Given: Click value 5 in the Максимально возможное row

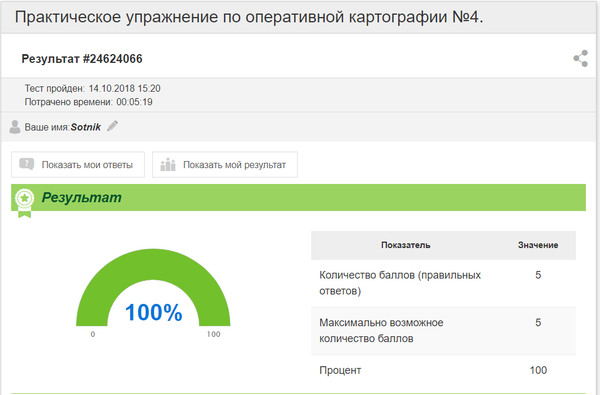Looking at the screenshot, I should [538, 322].
